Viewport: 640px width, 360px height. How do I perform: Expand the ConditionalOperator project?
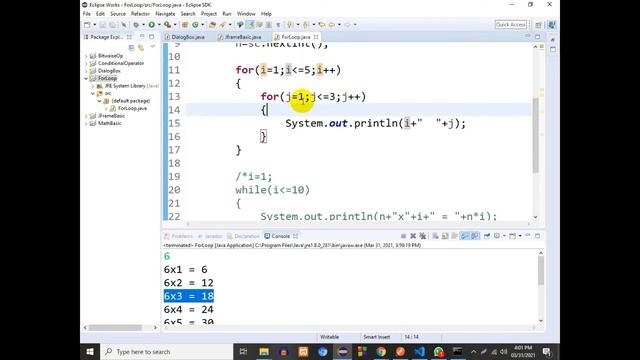coord(86,63)
